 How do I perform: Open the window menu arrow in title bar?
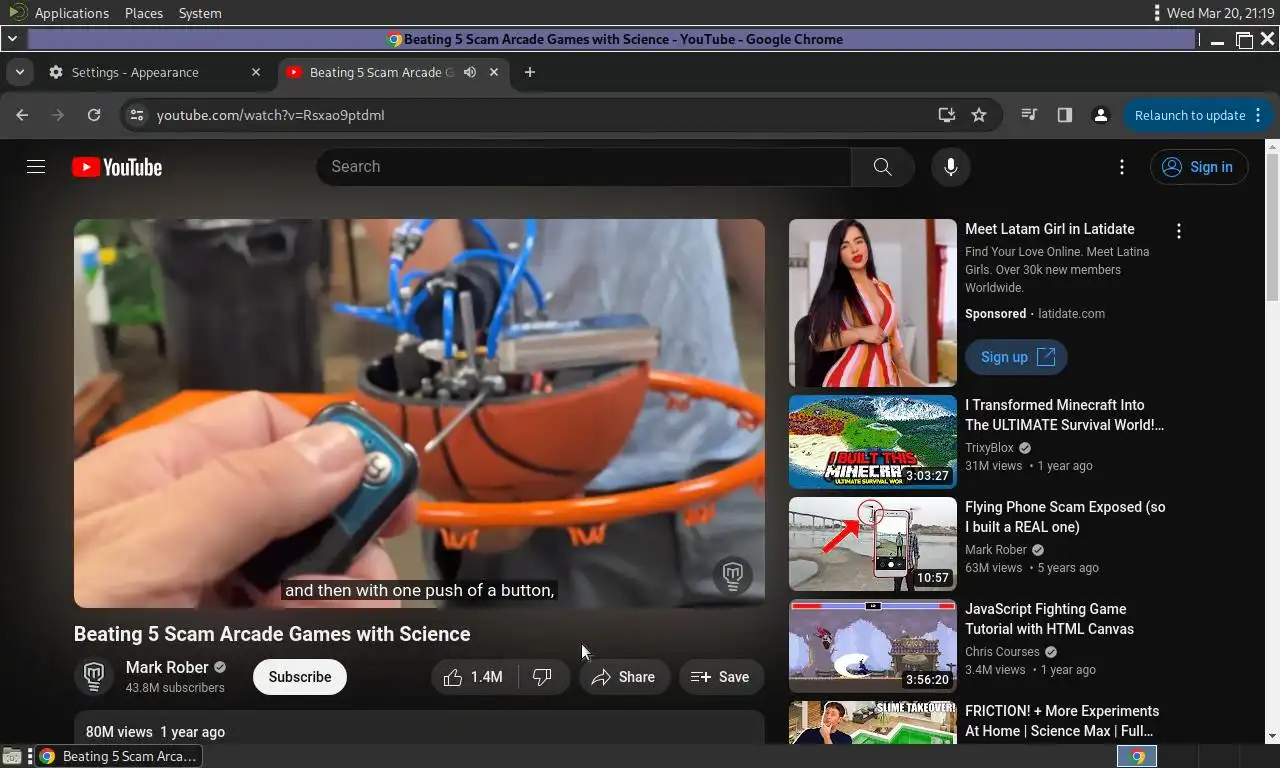(12, 39)
